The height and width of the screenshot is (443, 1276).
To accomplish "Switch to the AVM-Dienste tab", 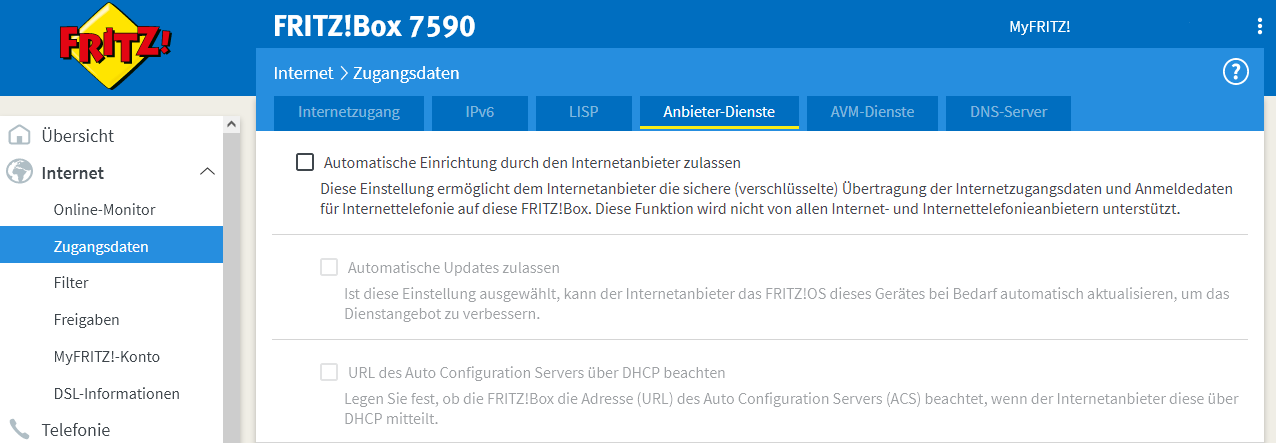I will [x=872, y=112].
